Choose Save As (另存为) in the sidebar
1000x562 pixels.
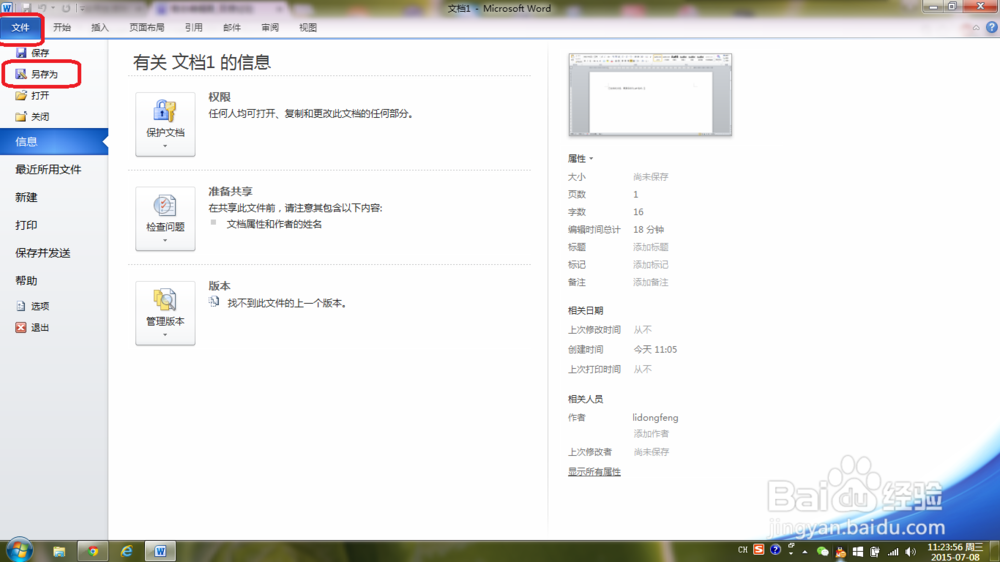pos(37,74)
